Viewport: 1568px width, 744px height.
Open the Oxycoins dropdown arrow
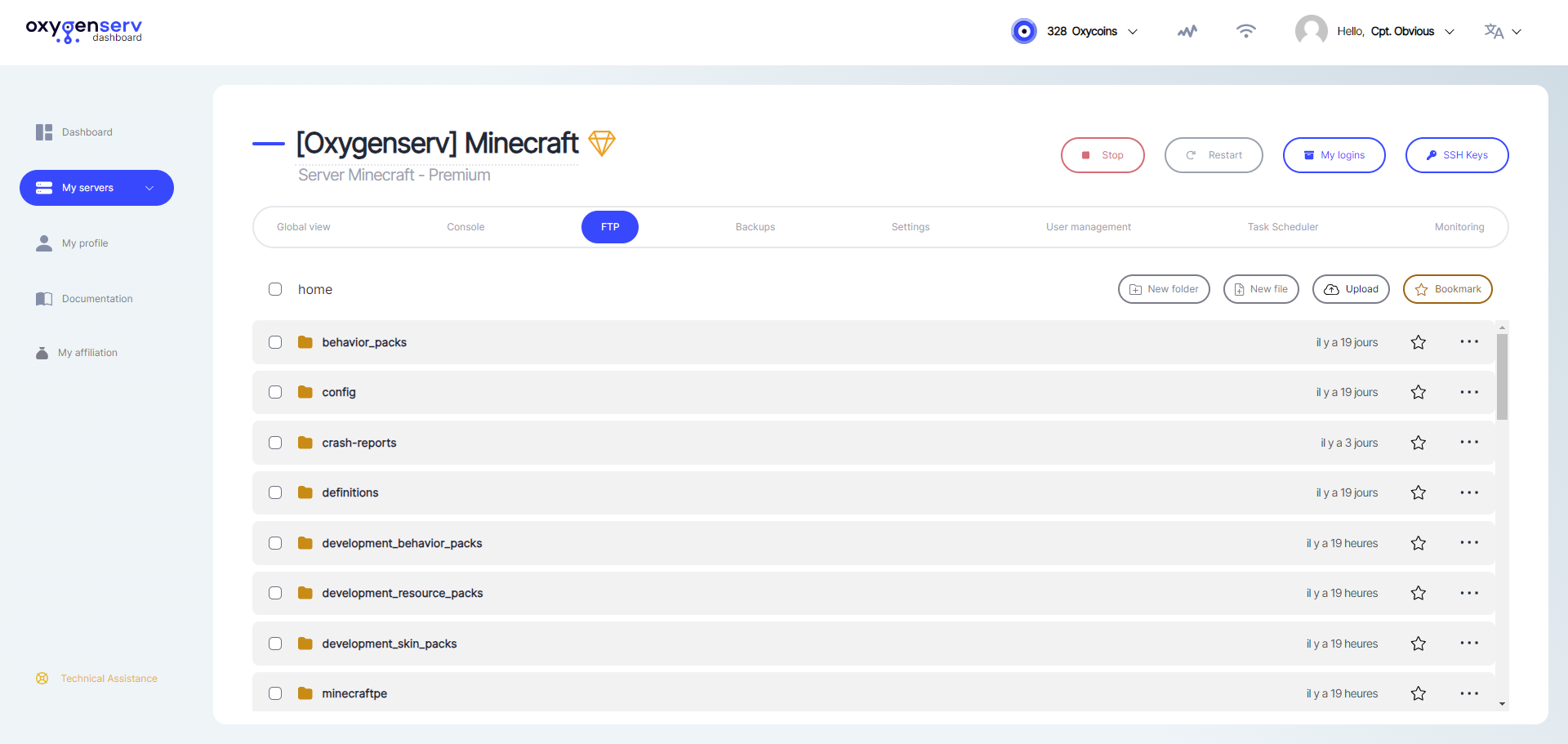click(1133, 32)
